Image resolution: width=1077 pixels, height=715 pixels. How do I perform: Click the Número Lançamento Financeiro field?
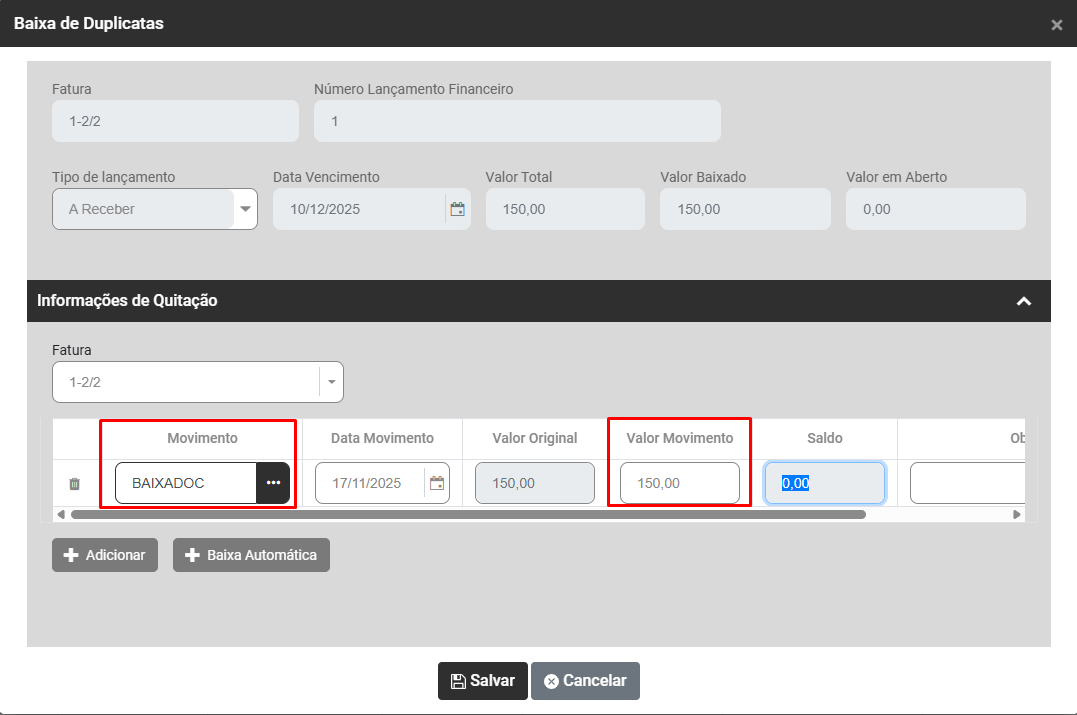coord(517,121)
